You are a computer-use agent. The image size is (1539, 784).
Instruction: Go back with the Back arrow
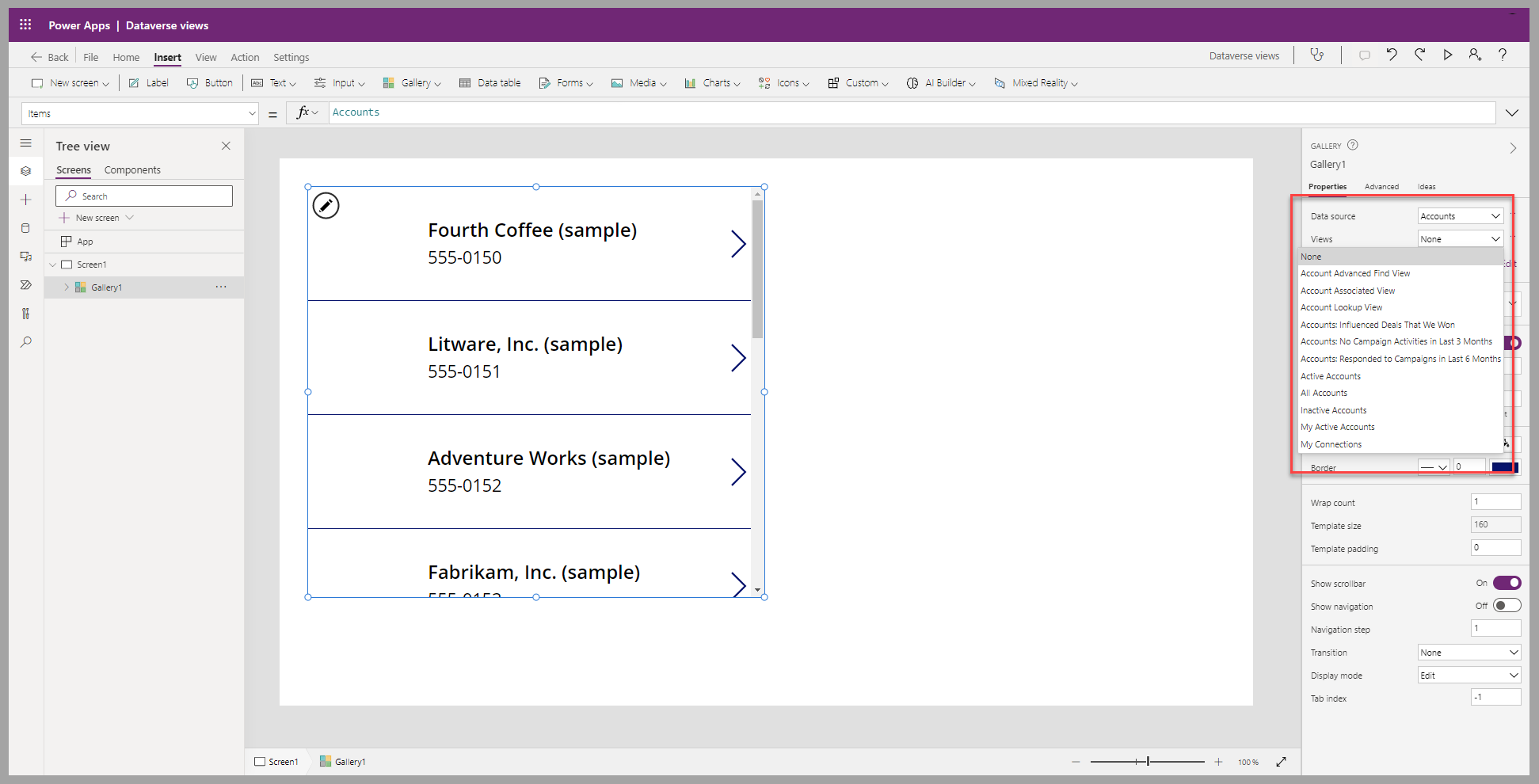click(x=50, y=57)
